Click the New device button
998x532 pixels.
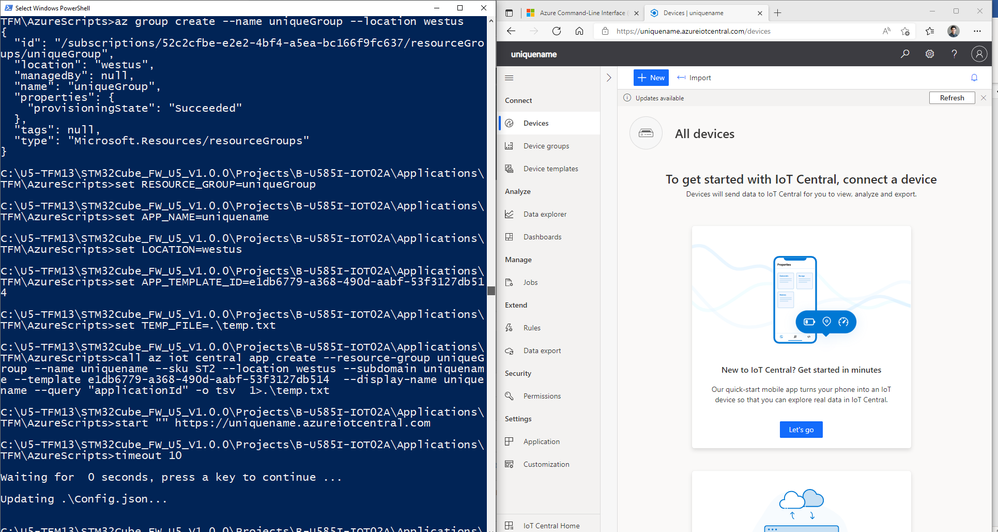(x=651, y=78)
